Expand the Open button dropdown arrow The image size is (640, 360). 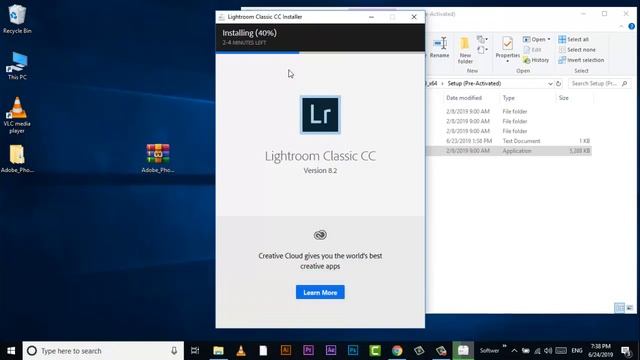pyautogui.click(x=549, y=39)
